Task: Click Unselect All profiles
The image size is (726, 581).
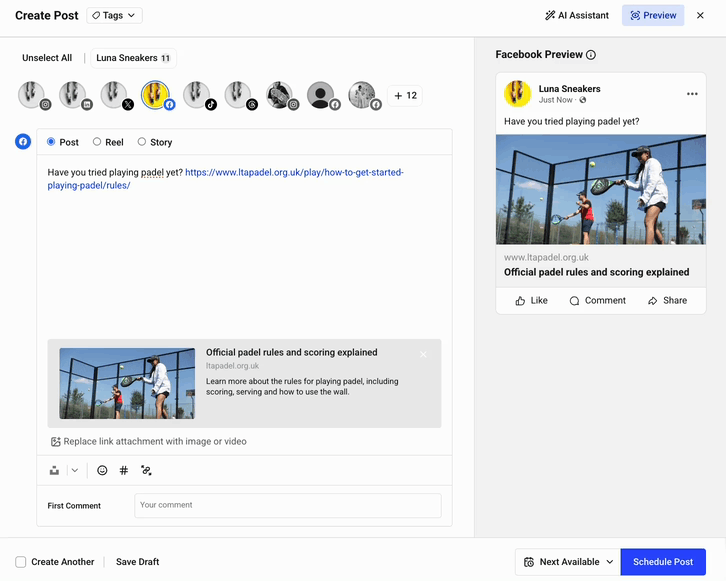Action: [47, 58]
